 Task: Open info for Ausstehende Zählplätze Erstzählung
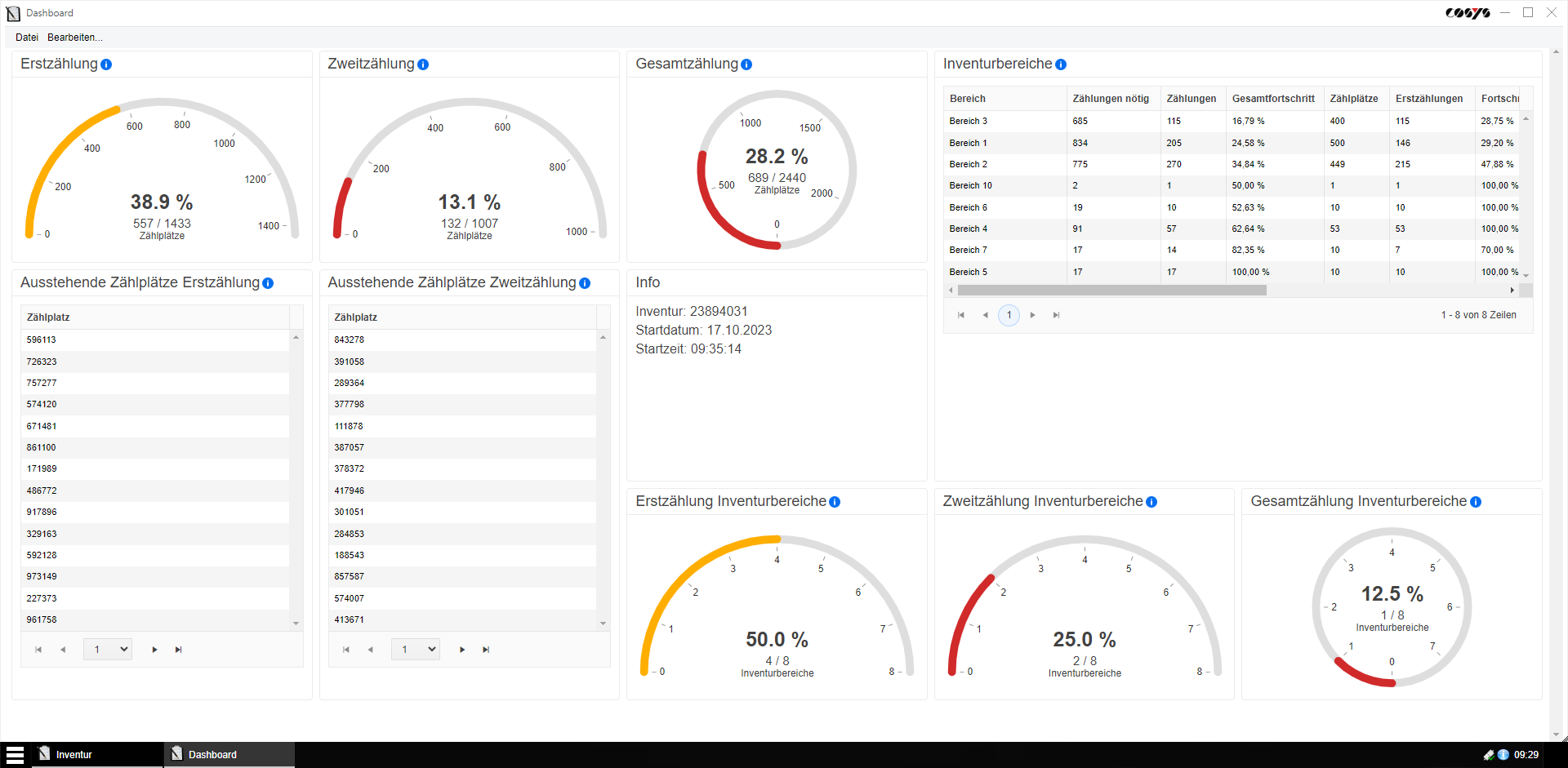pyautogui.click(x=268, y=283)
